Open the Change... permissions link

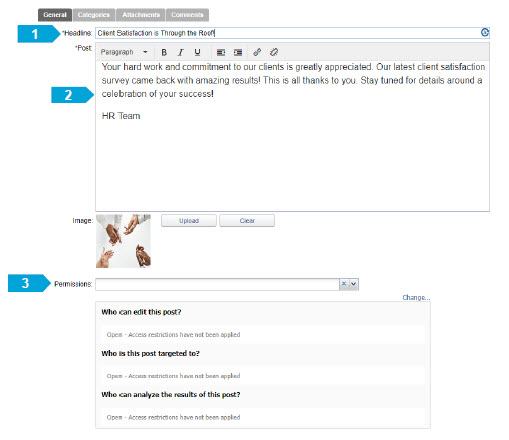pyautogui.click(x=416, y=297)
